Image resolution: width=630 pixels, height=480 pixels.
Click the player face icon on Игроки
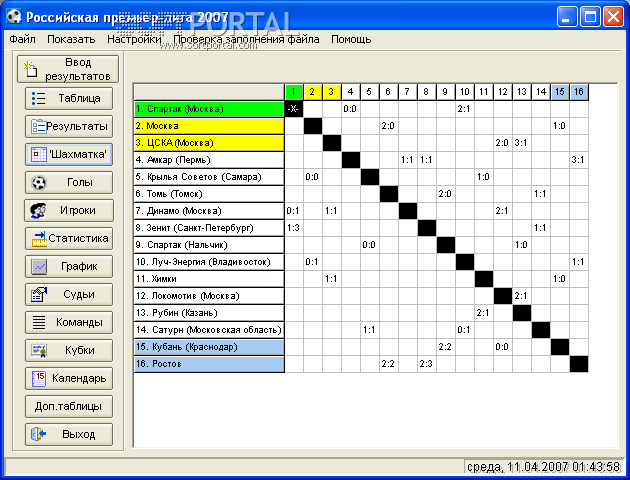38,210
